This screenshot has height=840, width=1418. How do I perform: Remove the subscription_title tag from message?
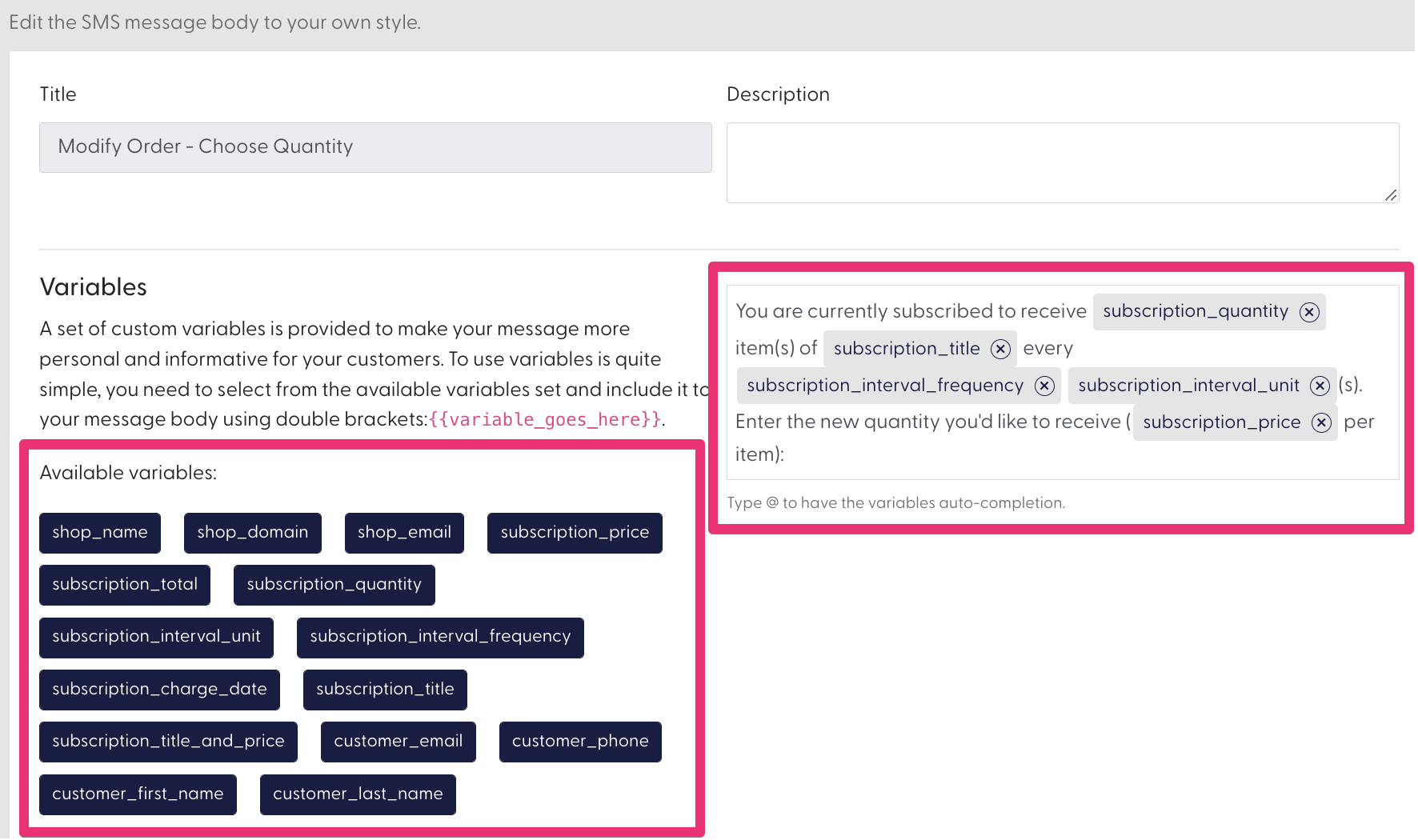1000,349
